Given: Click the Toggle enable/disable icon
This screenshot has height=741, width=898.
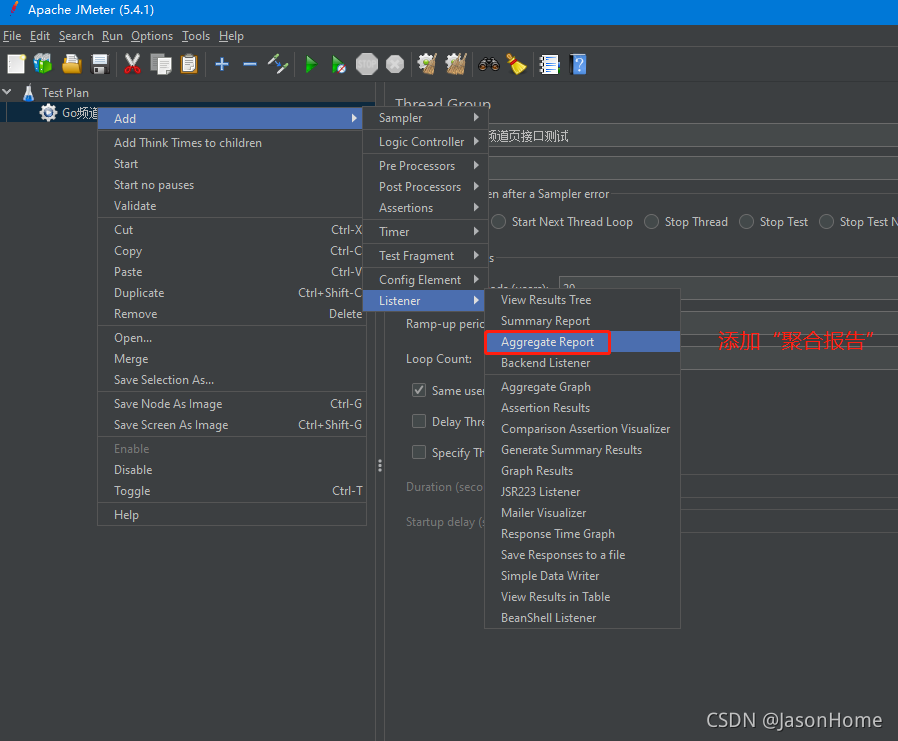Looking at the screenshot, I should 278,64.
